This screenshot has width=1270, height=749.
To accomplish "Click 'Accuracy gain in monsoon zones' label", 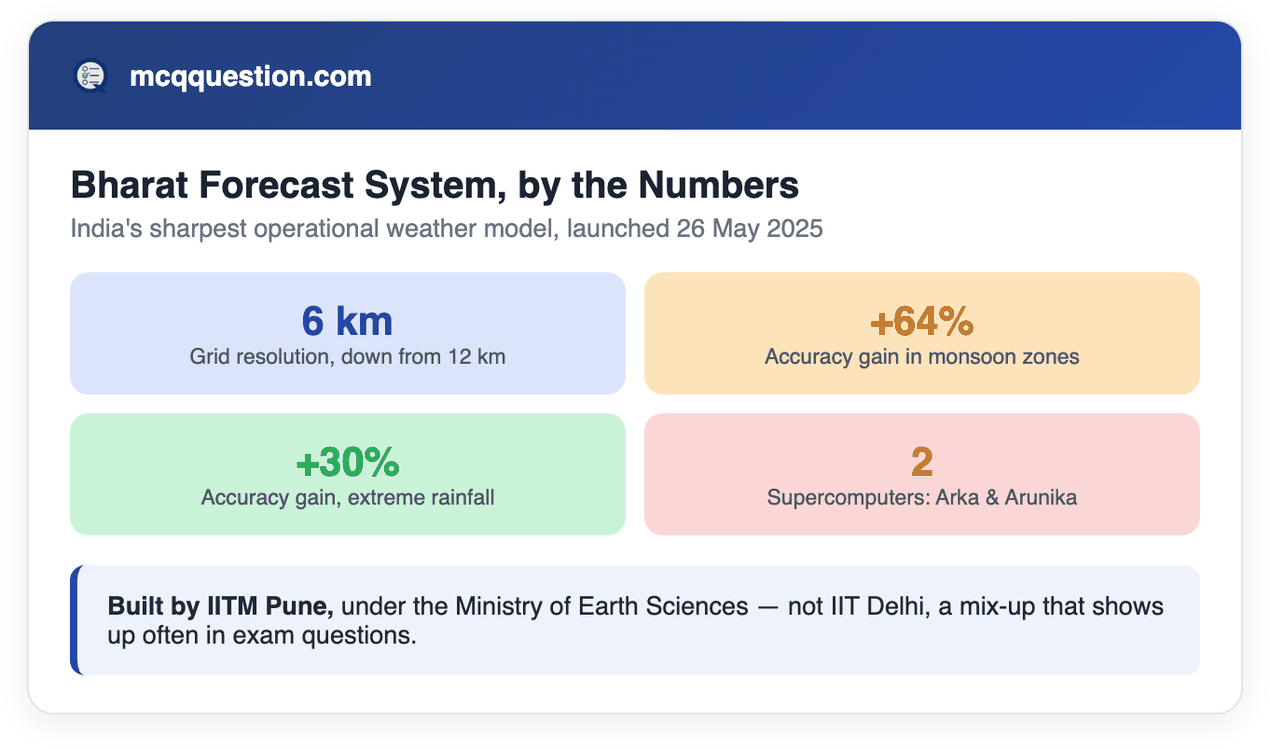I will coord(921,356).
